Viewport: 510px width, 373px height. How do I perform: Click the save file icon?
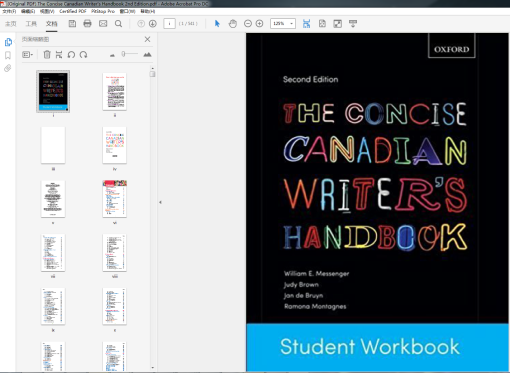point(72,24)
